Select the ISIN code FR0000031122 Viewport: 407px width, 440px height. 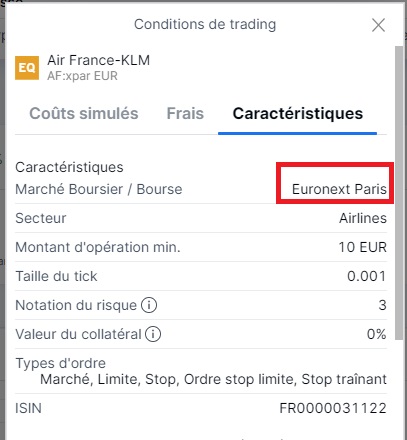[x=333, y=408]
